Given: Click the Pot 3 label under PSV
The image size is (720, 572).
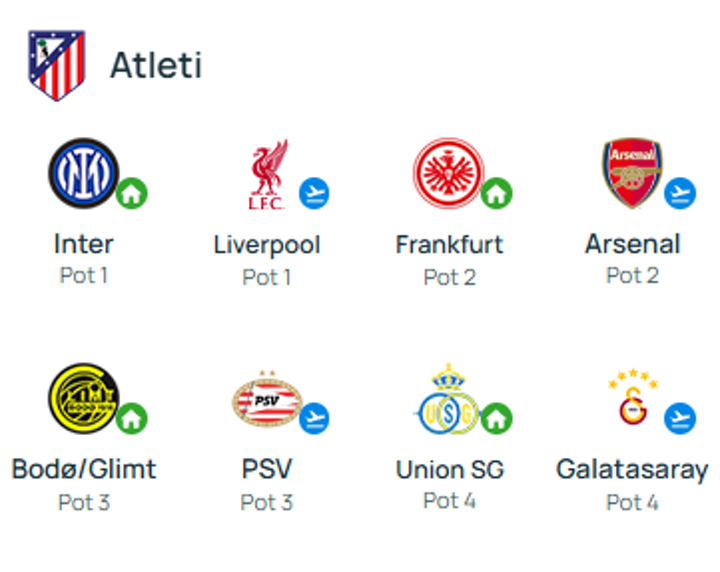Looking at the screenshot, I should click(x=267, y=502).
